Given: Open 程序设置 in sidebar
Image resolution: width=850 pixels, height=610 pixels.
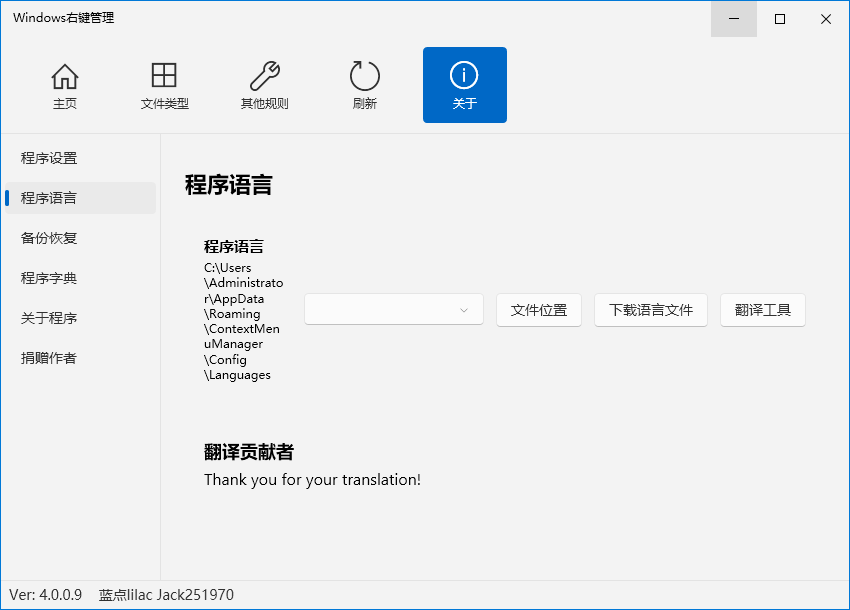Looking at the screenshot, I should tap(80, 158).
